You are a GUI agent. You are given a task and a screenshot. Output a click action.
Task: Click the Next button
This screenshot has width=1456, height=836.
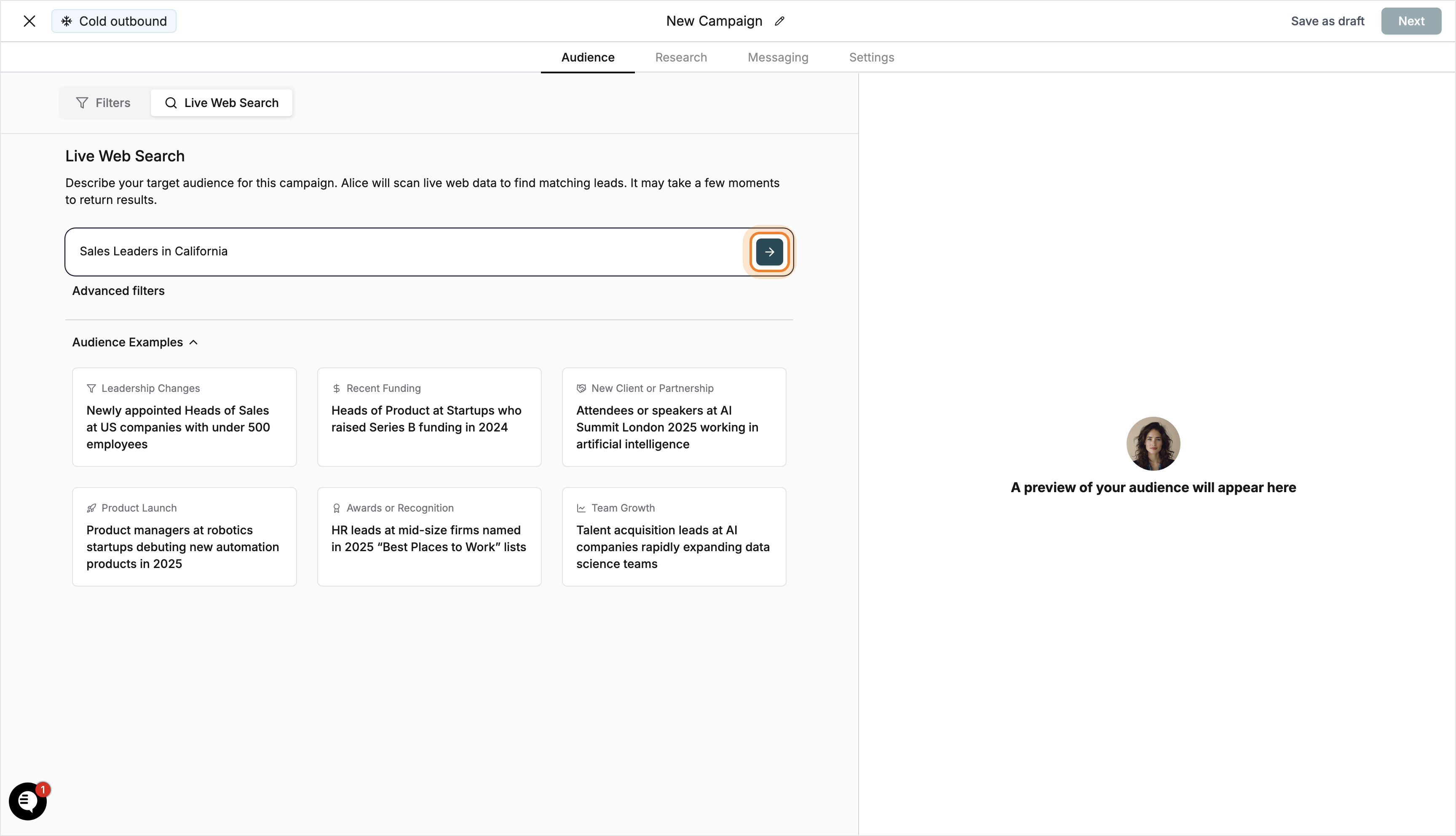pos(1411,21)
